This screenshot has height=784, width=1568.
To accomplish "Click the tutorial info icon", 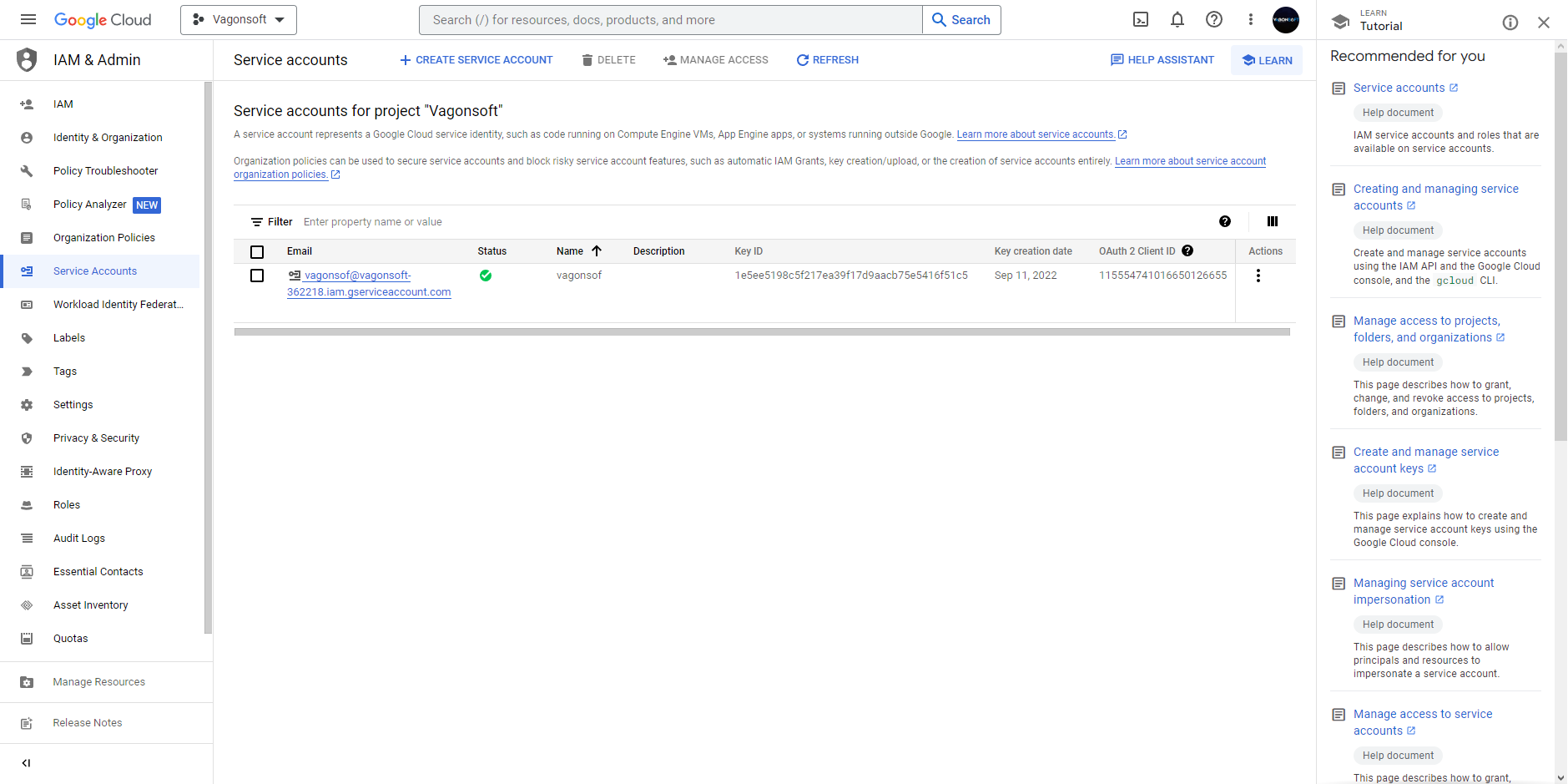I will click(x=1510, y=23).
